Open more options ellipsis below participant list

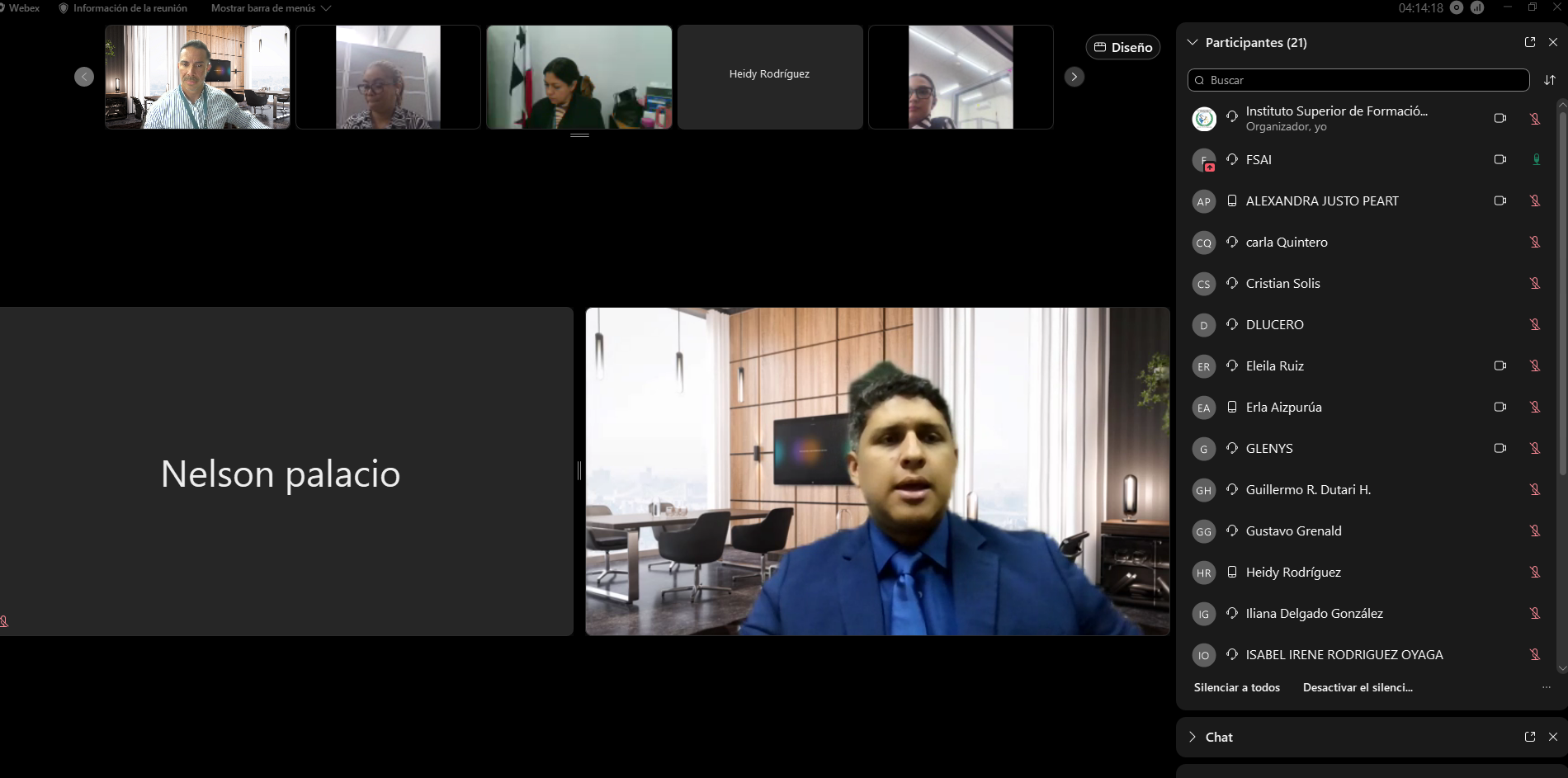point(1546,687)
